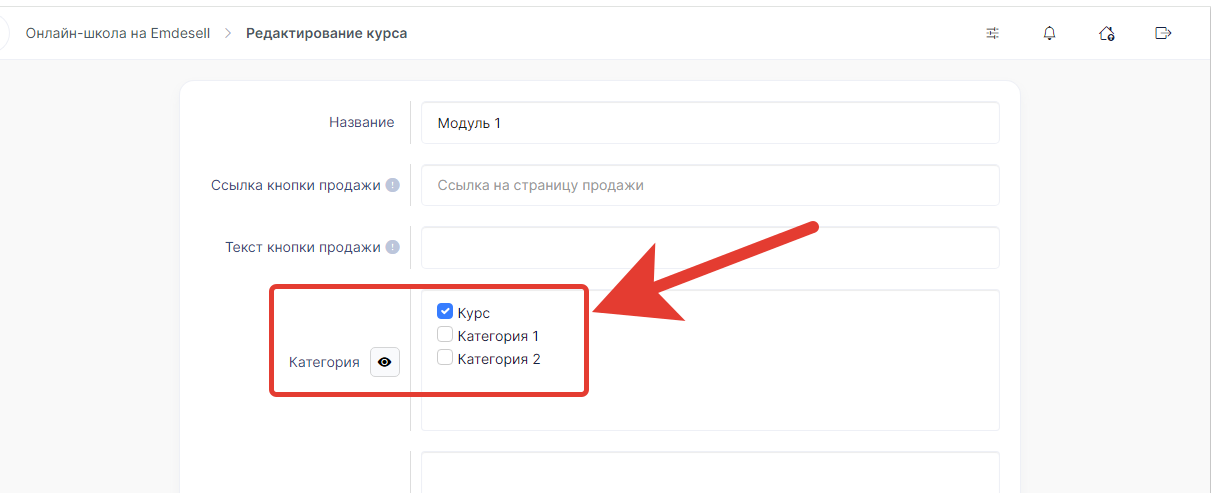Uncheck the Курс checkbox
1211x493 pixels.
click(446, 311)
